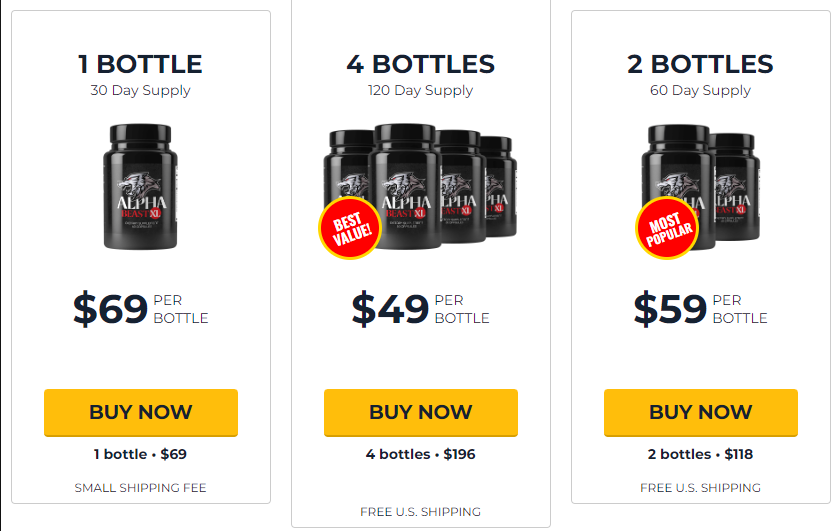Click the BUY NOW button for 2 bottles

click(x=700, y=413)
